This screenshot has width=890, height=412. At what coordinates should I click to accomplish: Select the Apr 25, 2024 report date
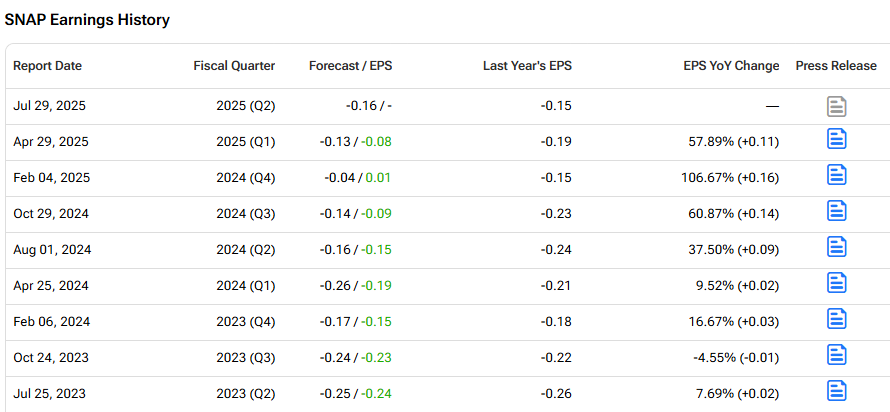pos(51,285)
